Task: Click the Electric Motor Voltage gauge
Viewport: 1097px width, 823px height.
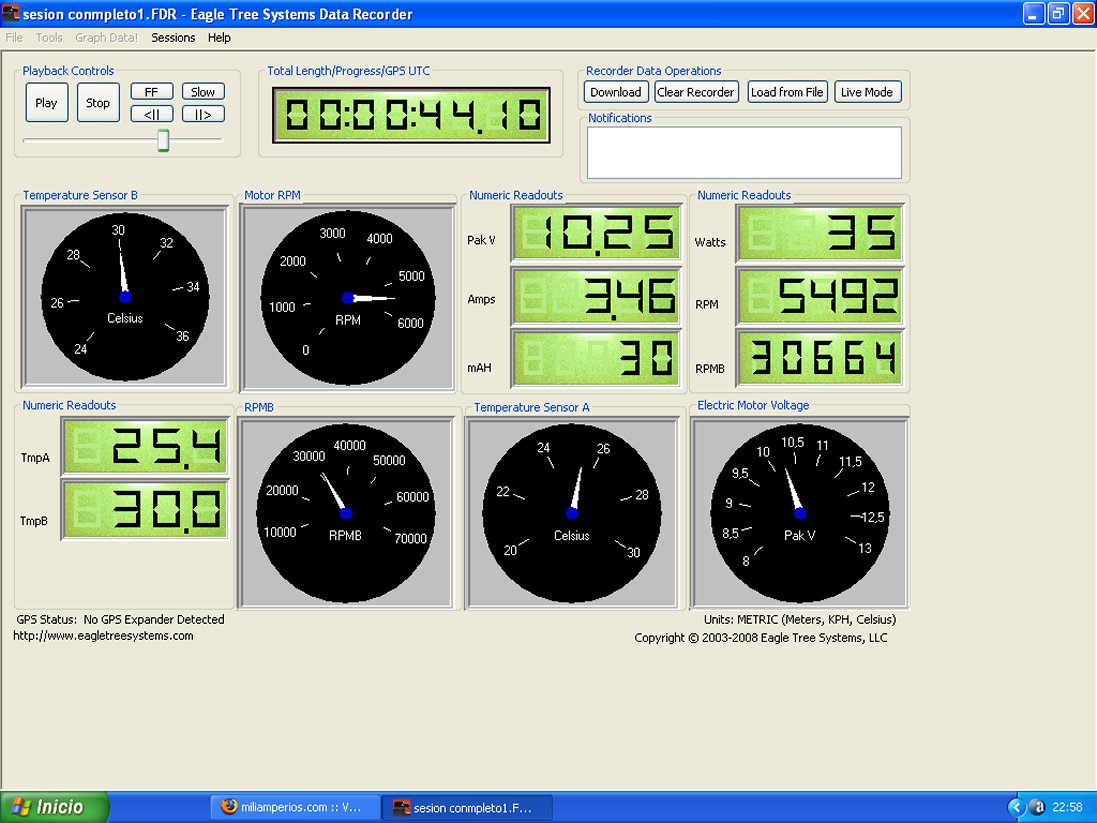Action: coord(800,513)
